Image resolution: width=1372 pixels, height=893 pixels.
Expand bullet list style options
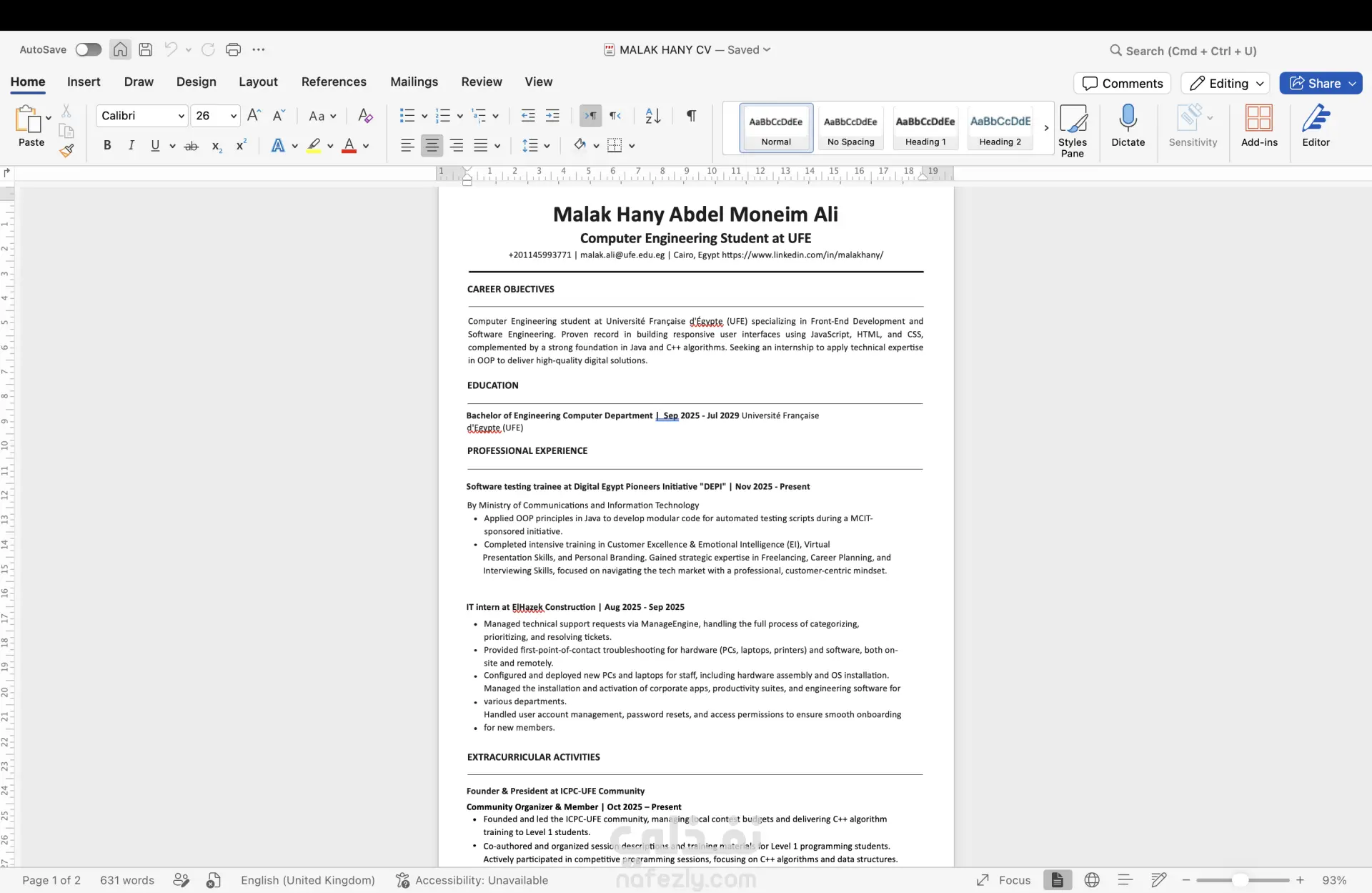pos(424,116)
